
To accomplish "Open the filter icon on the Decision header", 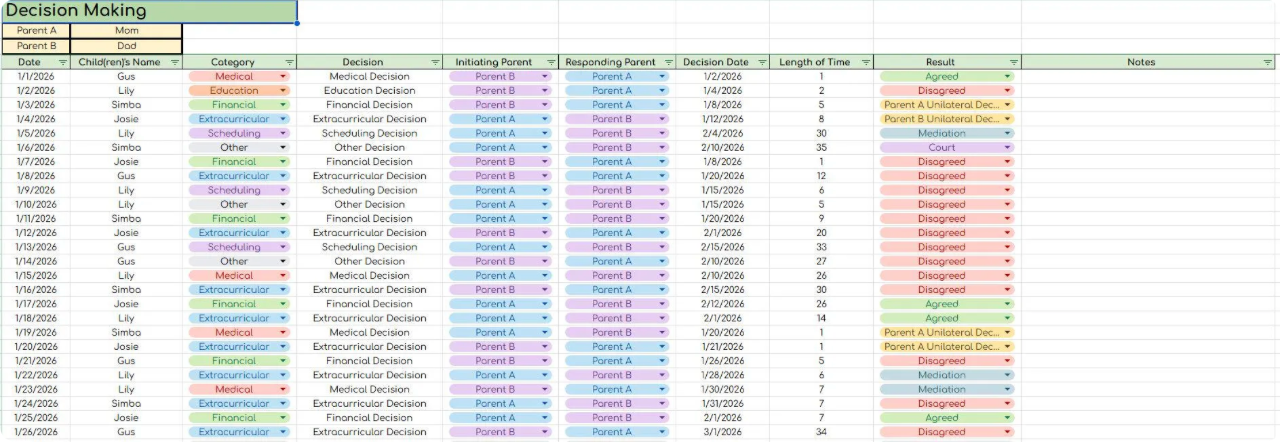I will coord(435,62).
